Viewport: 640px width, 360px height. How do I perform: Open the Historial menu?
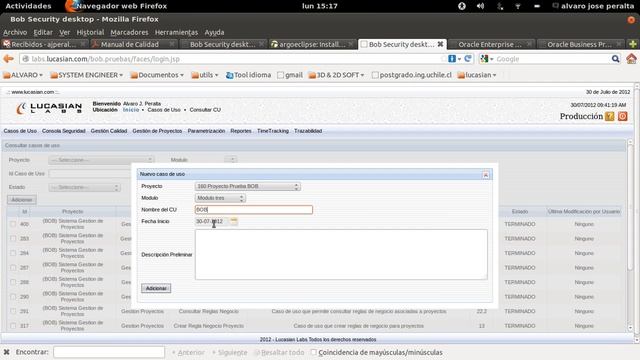point(90,32)
